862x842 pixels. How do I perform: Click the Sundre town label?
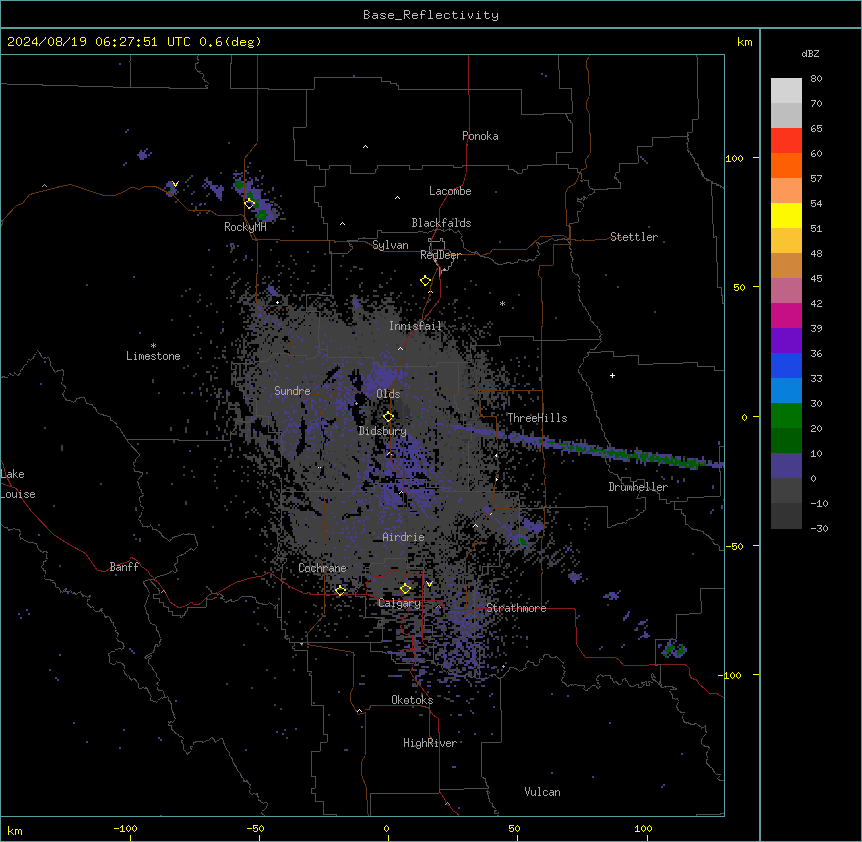(292, 391)
